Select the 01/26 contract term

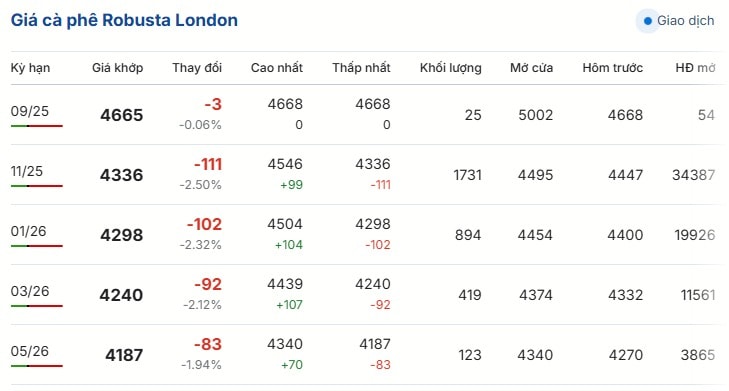[x=28, y=231]
